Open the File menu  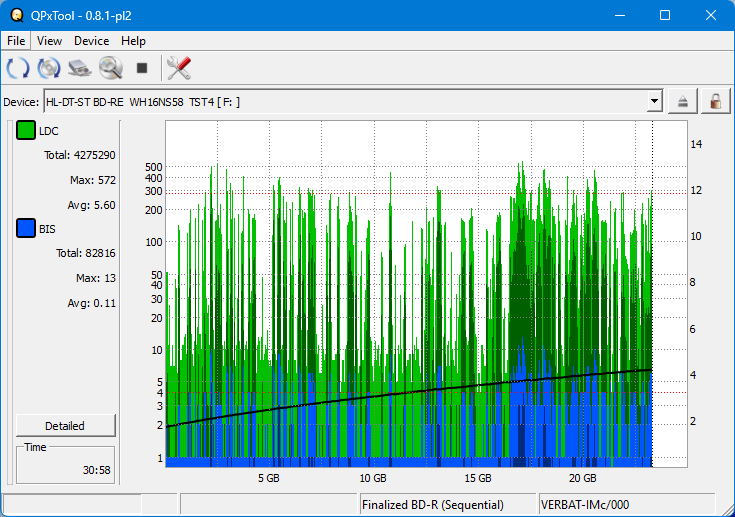[x=16, y=41]
